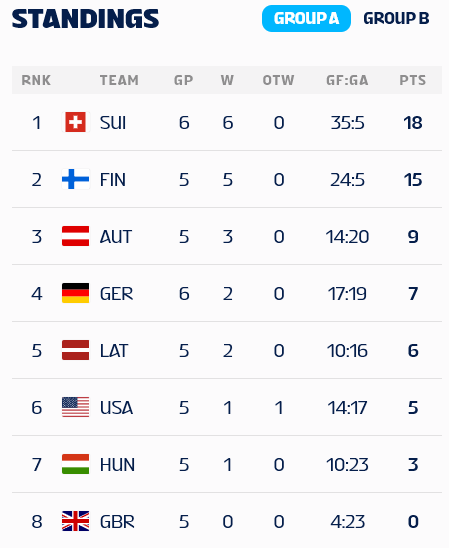
Task: Open the SUI team link
Action: tap(113, 123)
